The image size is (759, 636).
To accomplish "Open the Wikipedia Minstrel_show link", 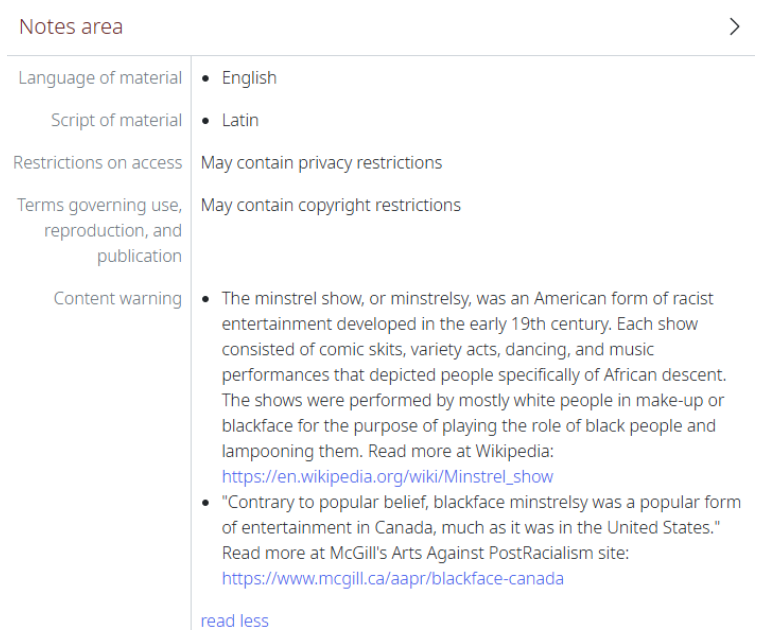I will (x=387, y=477).
